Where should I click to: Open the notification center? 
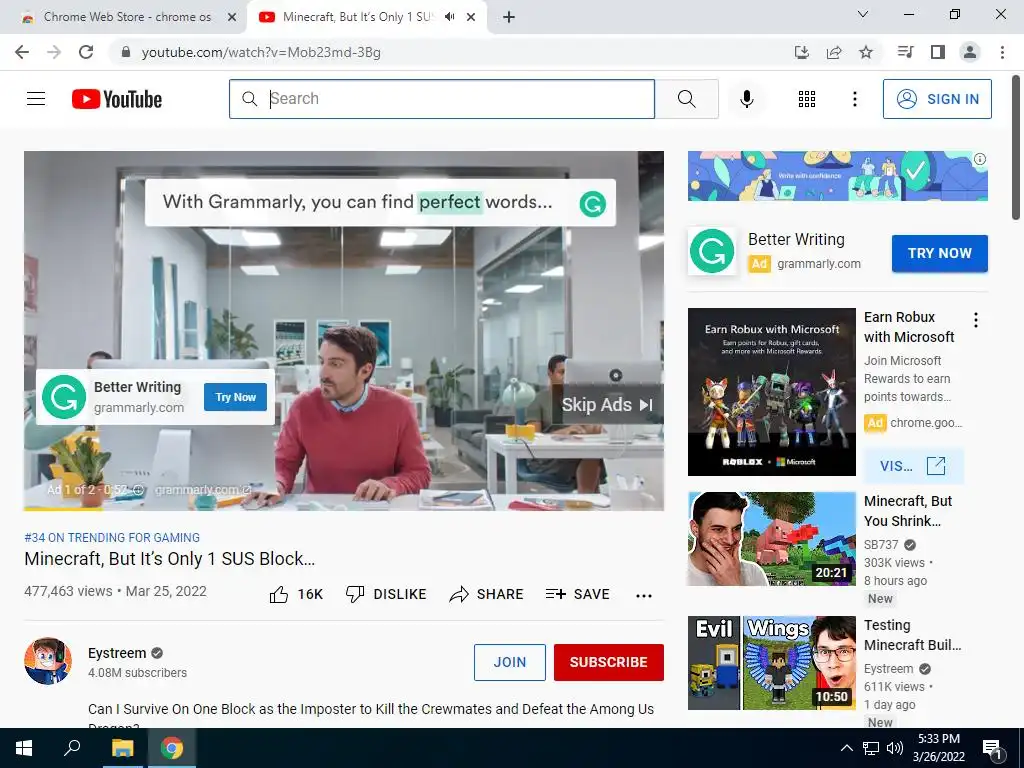click(992, 749)
